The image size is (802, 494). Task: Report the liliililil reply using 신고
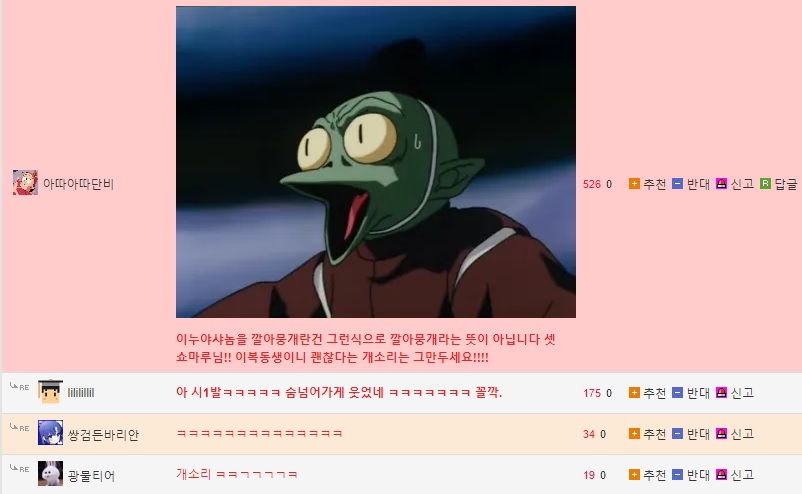734,393
